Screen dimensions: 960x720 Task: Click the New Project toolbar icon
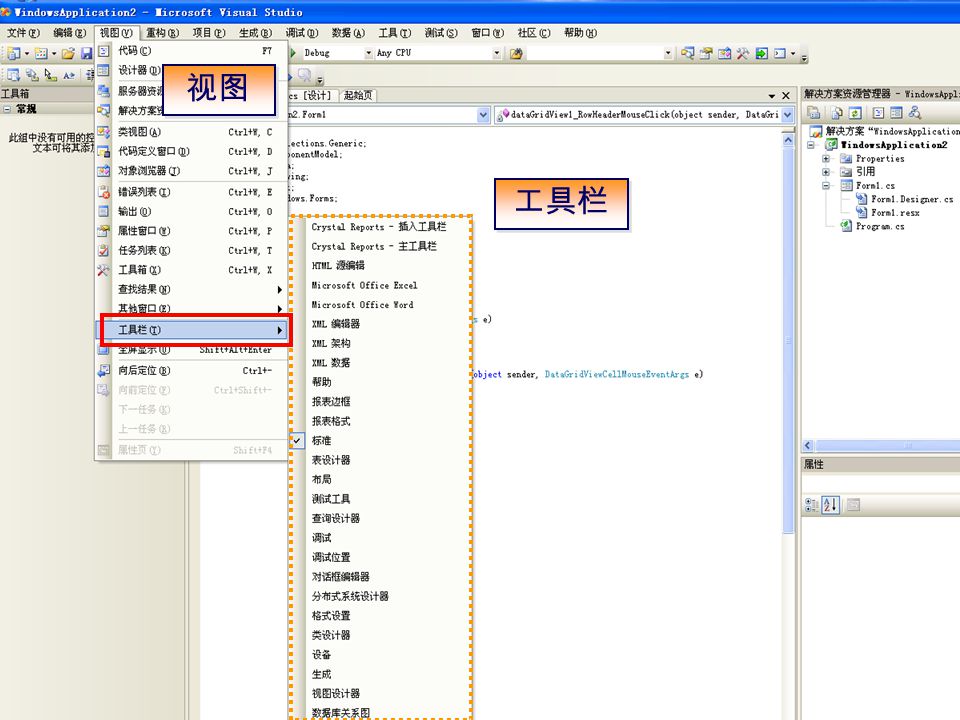point(13,53)
